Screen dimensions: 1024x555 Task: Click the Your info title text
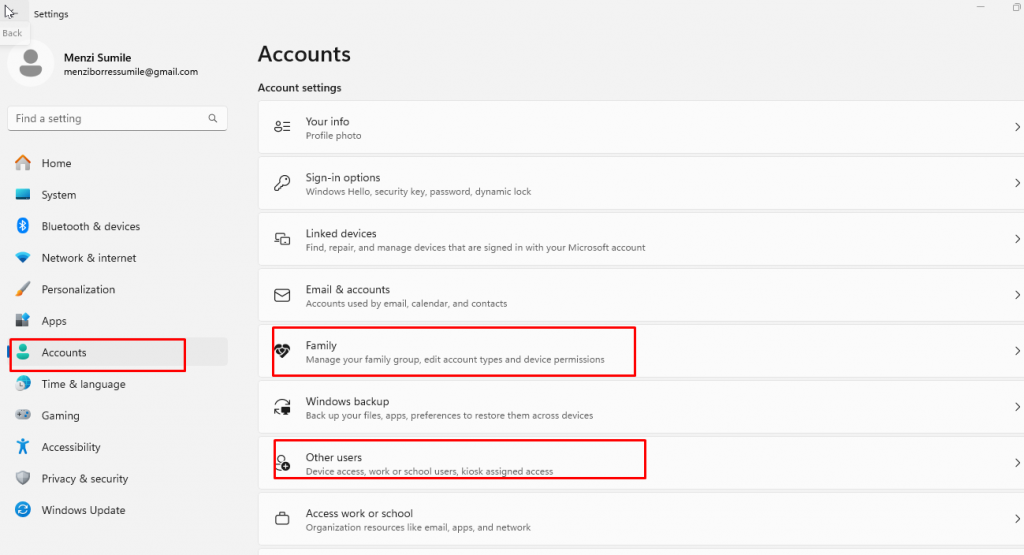tap(327, 121)
